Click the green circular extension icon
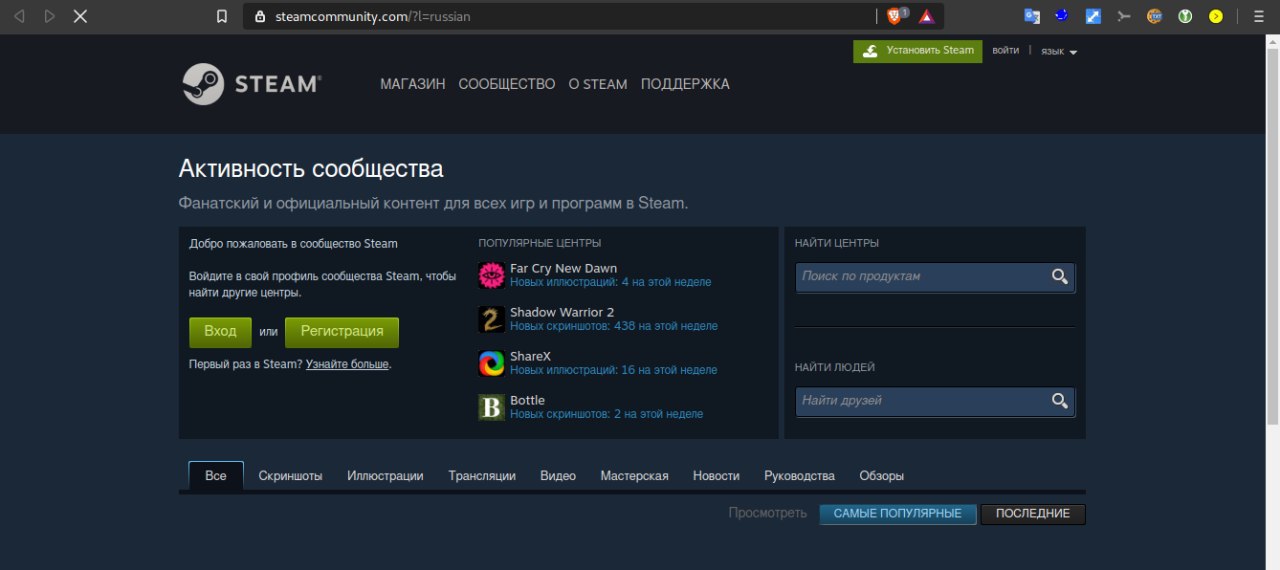The height and width of the screenshot is (570, 1280). coord(1185,16)
